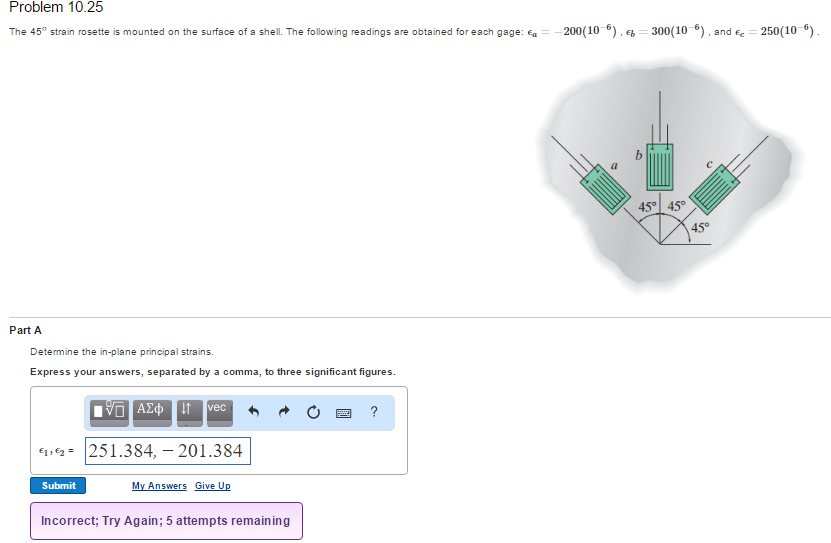This screenshot has height=543, width=831.
Task: Click the 'Express your answers' instruction text
Action: click(213, 372)
